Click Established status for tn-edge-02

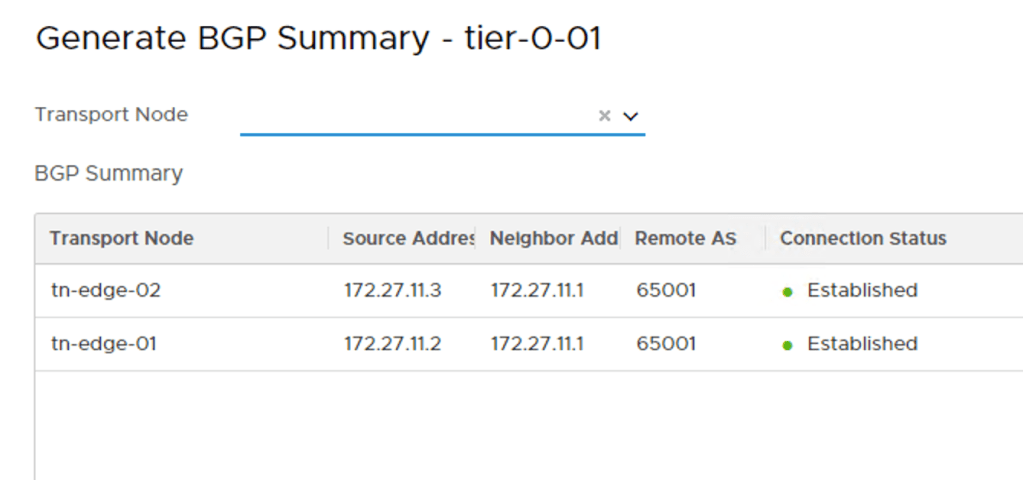click(862, 291)
